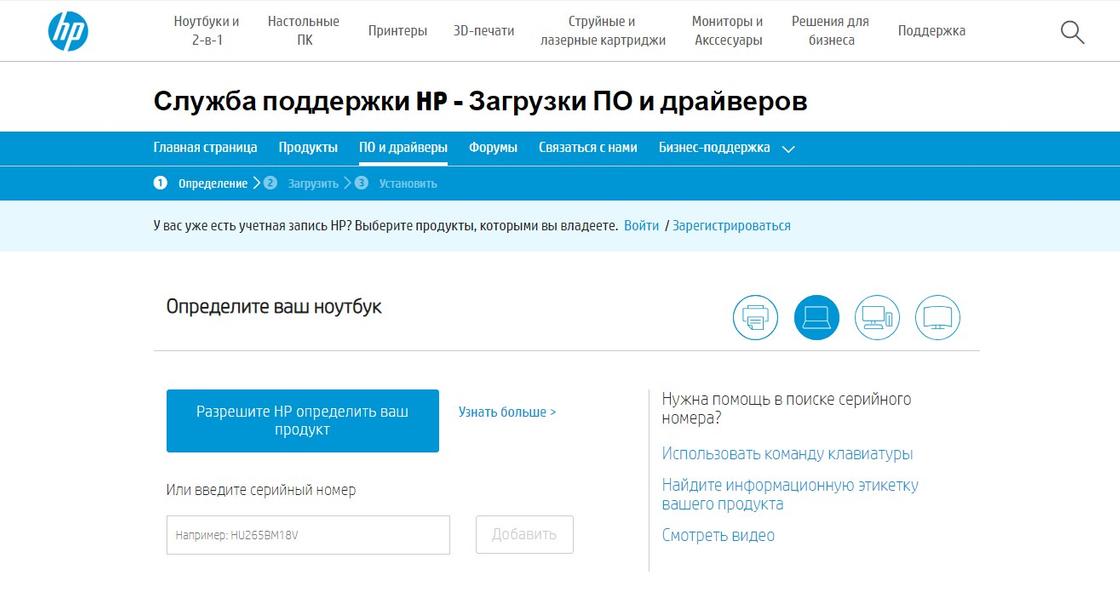Focus the serial number input field
The height and width of the screenshot is (589, 1120).
308,535
